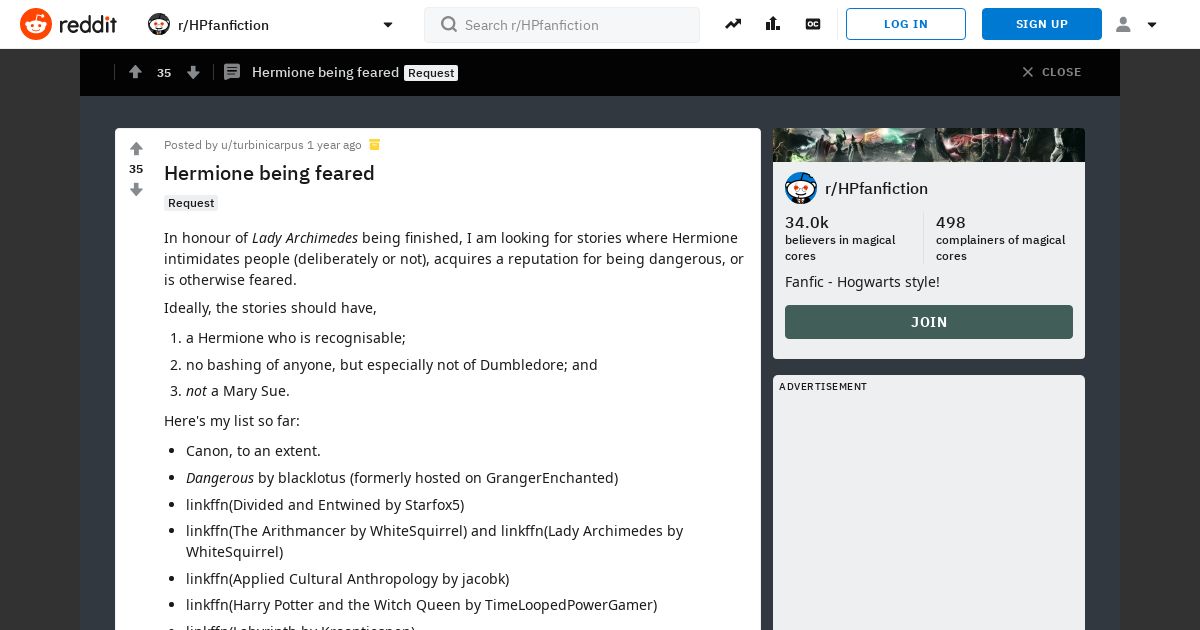
Task: Click the '498' online count
Action: click(951, 222)
